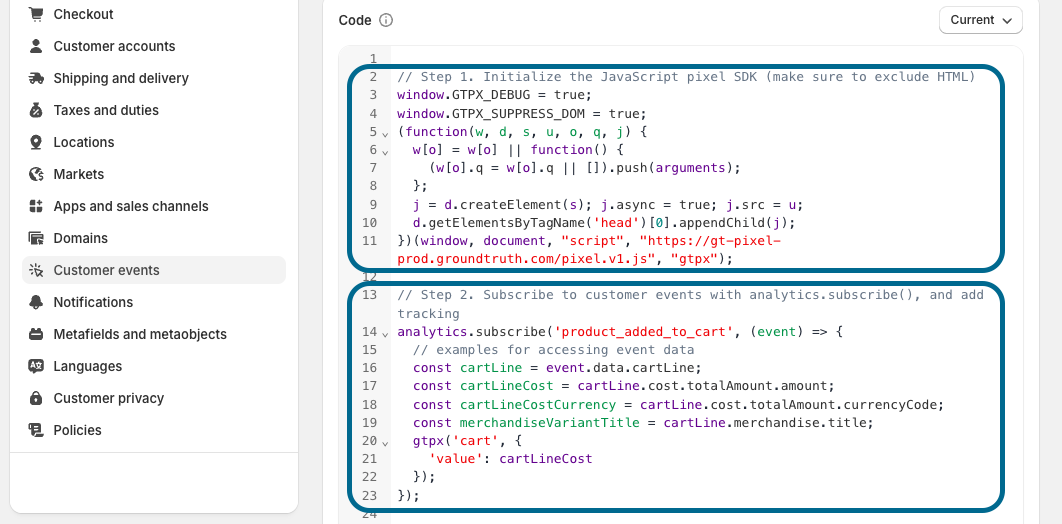Open the Current version dropdown

coord(979,20)
